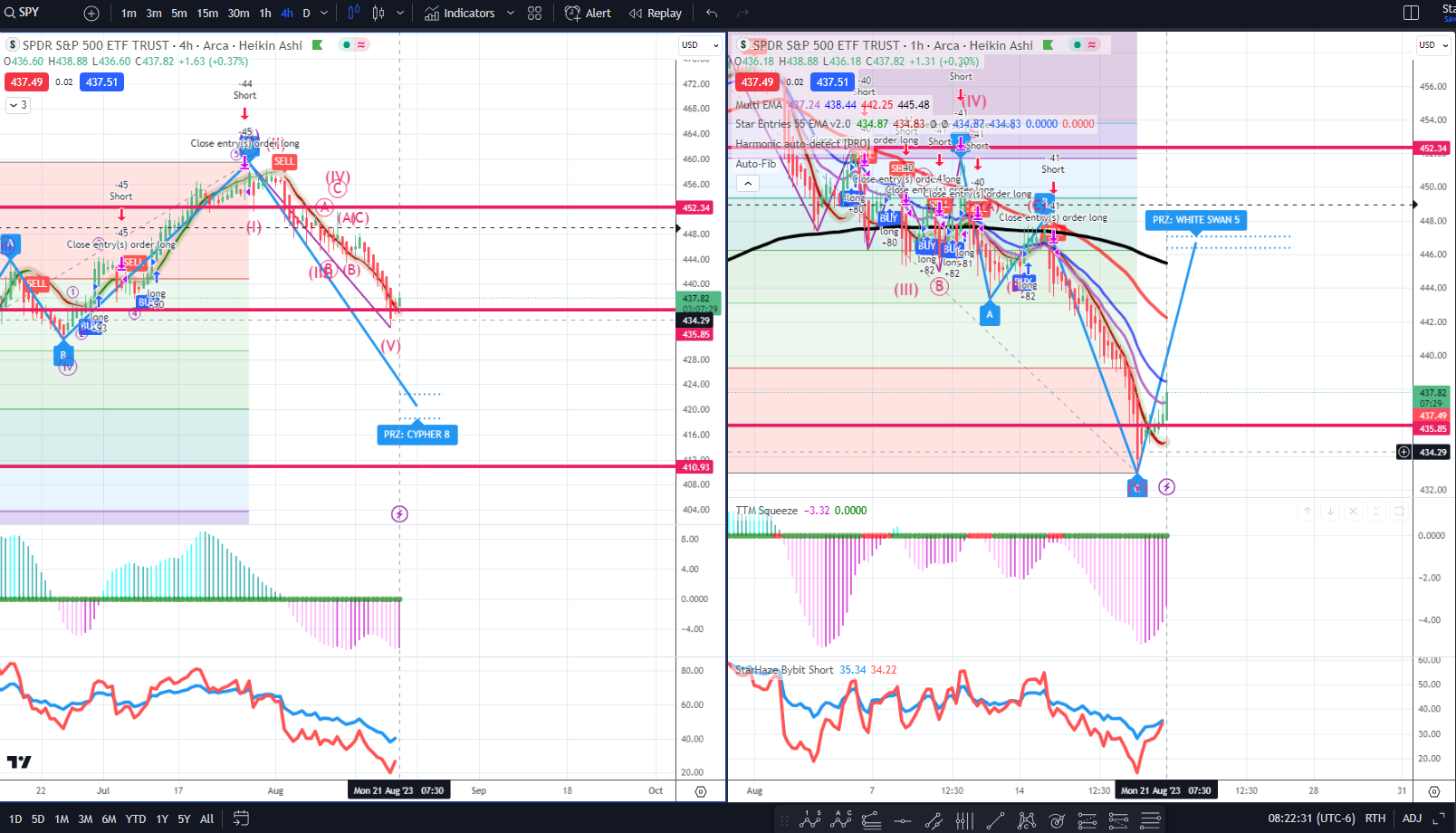Collapse the right chart indicator legend arrow
The height and width of the screenshot is (833, 1456).
coord(748,183)
